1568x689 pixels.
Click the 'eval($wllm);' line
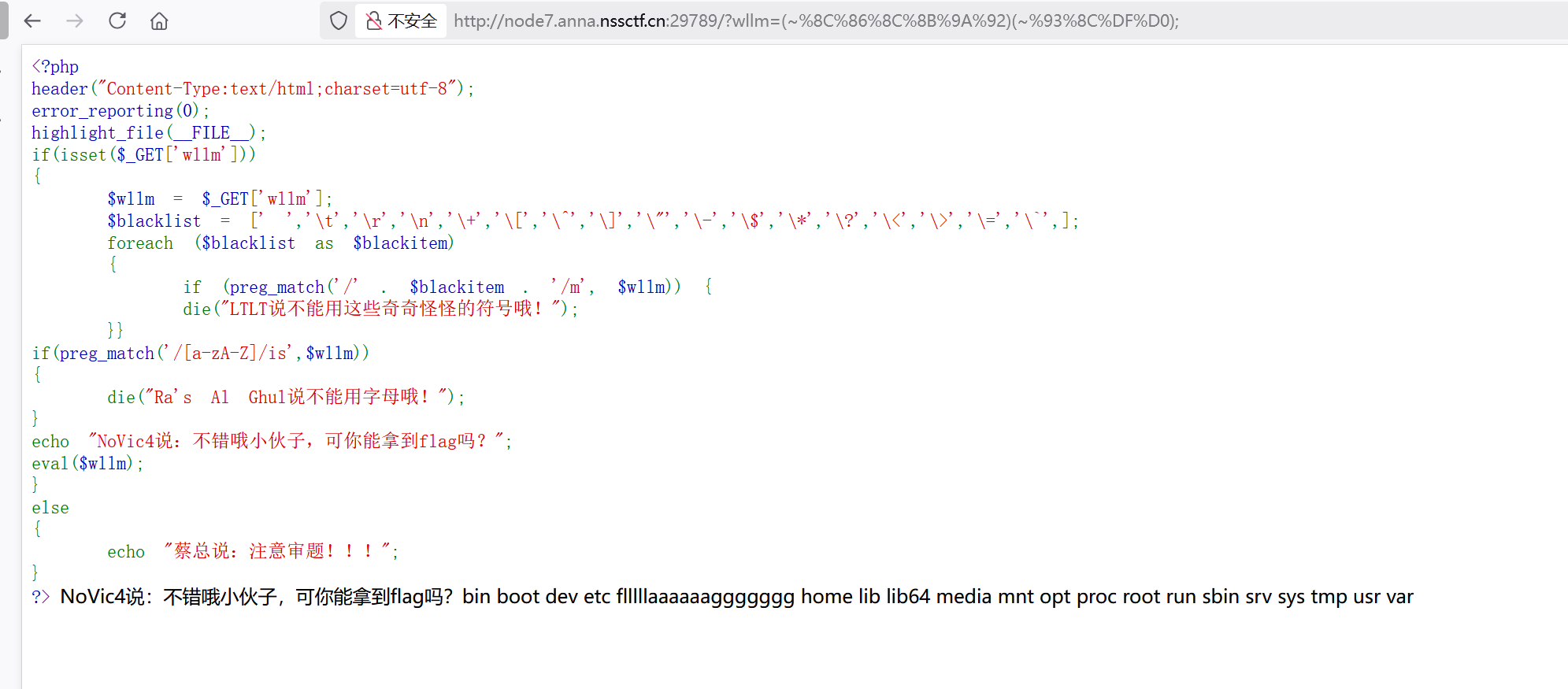tap(87, 464)
